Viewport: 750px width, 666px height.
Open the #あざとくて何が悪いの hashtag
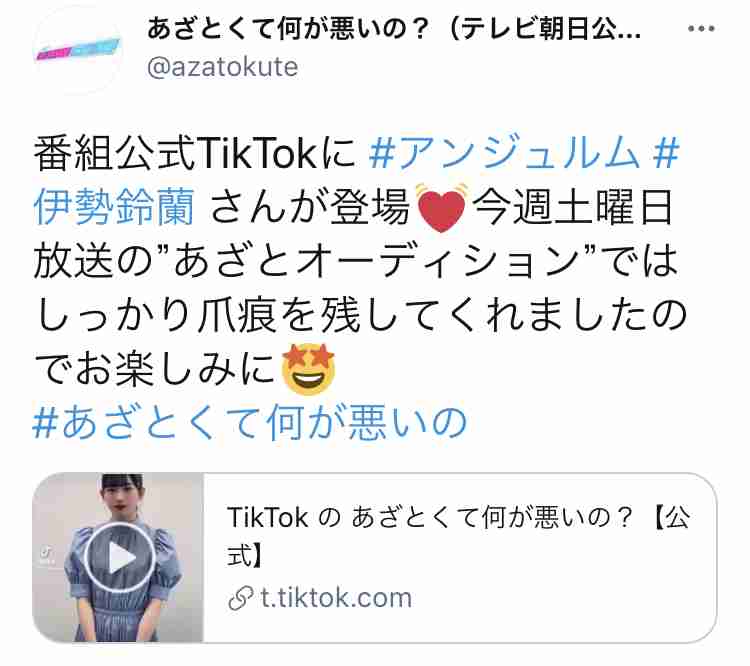(x=250, y=422)
